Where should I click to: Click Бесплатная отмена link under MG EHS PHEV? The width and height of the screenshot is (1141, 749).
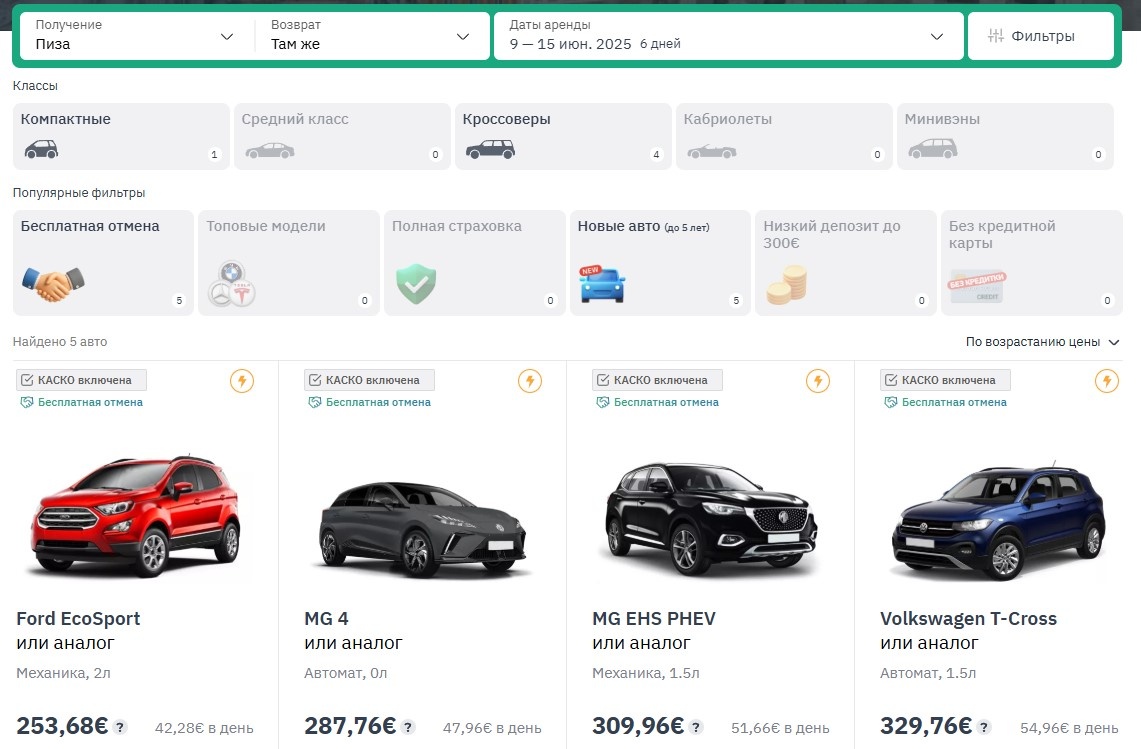[x=660, y=401]
